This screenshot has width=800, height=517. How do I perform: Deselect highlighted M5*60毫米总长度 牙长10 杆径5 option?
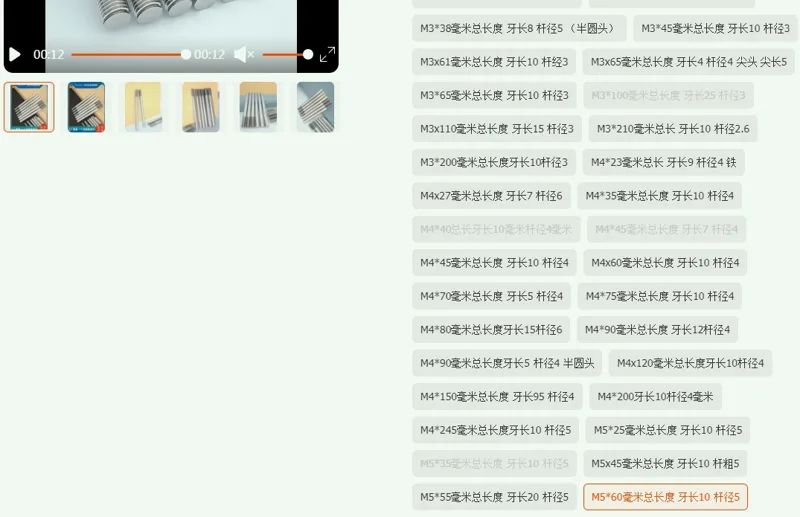click(x=665, y=497)
